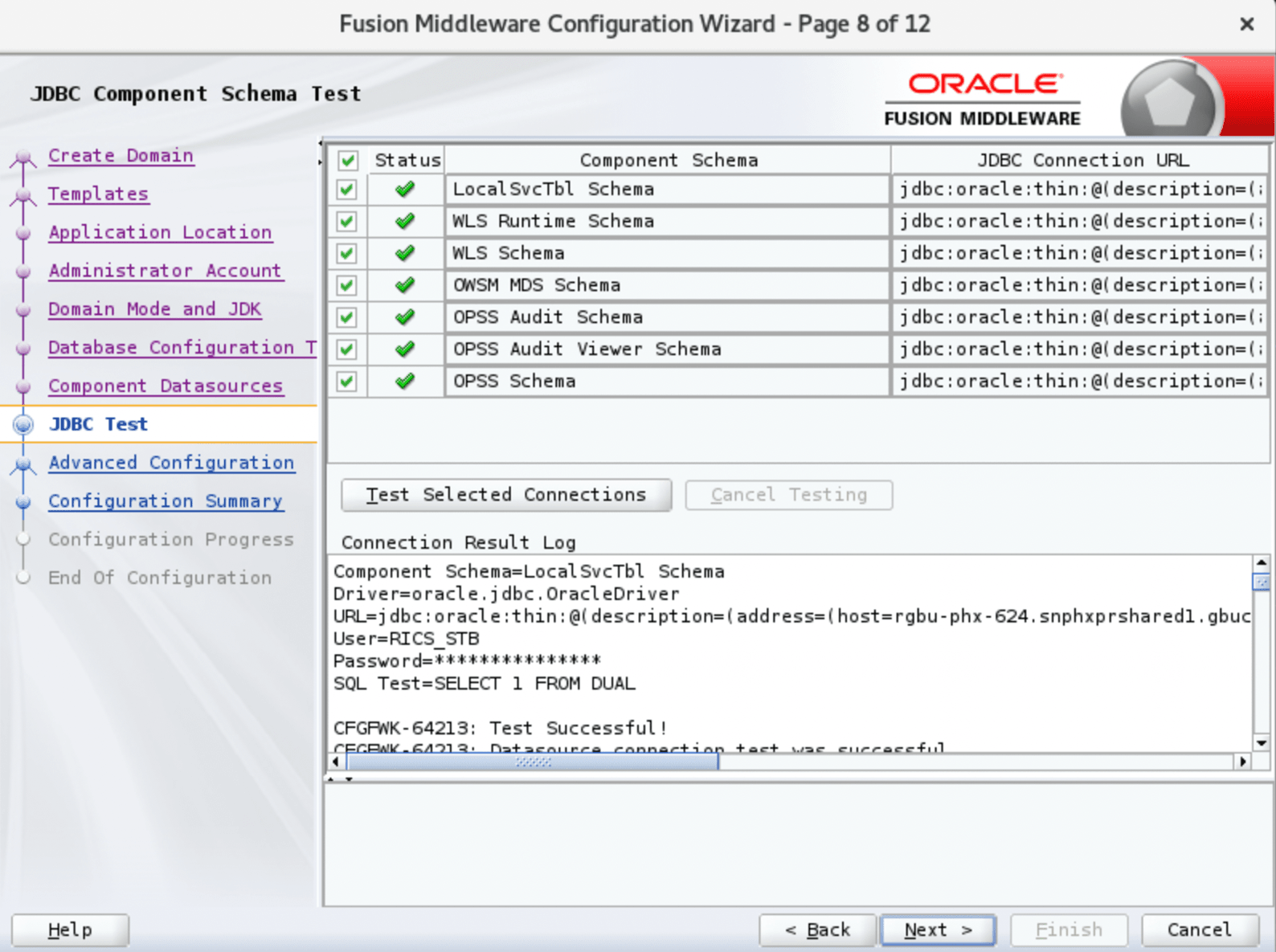This screenshot has width=1276, height=952.
Task: Uncheck the WLS Runtime Schema row checkbox
Action: click(x=347, y=221)
